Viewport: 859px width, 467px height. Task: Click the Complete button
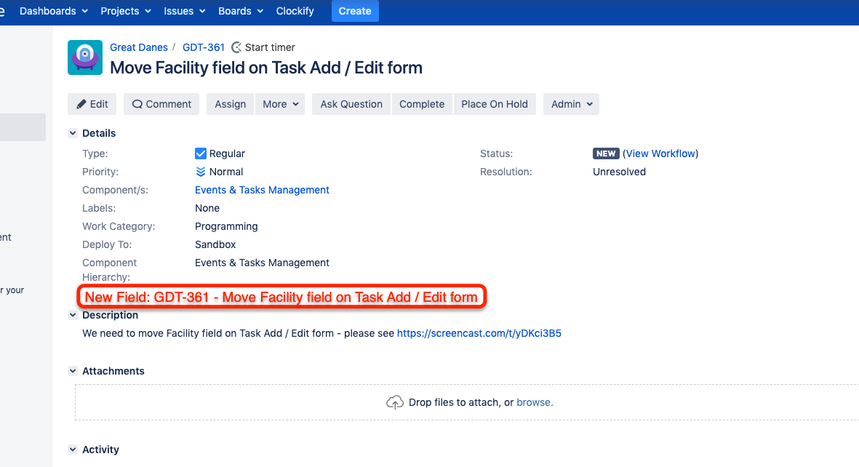click(422, 104)
